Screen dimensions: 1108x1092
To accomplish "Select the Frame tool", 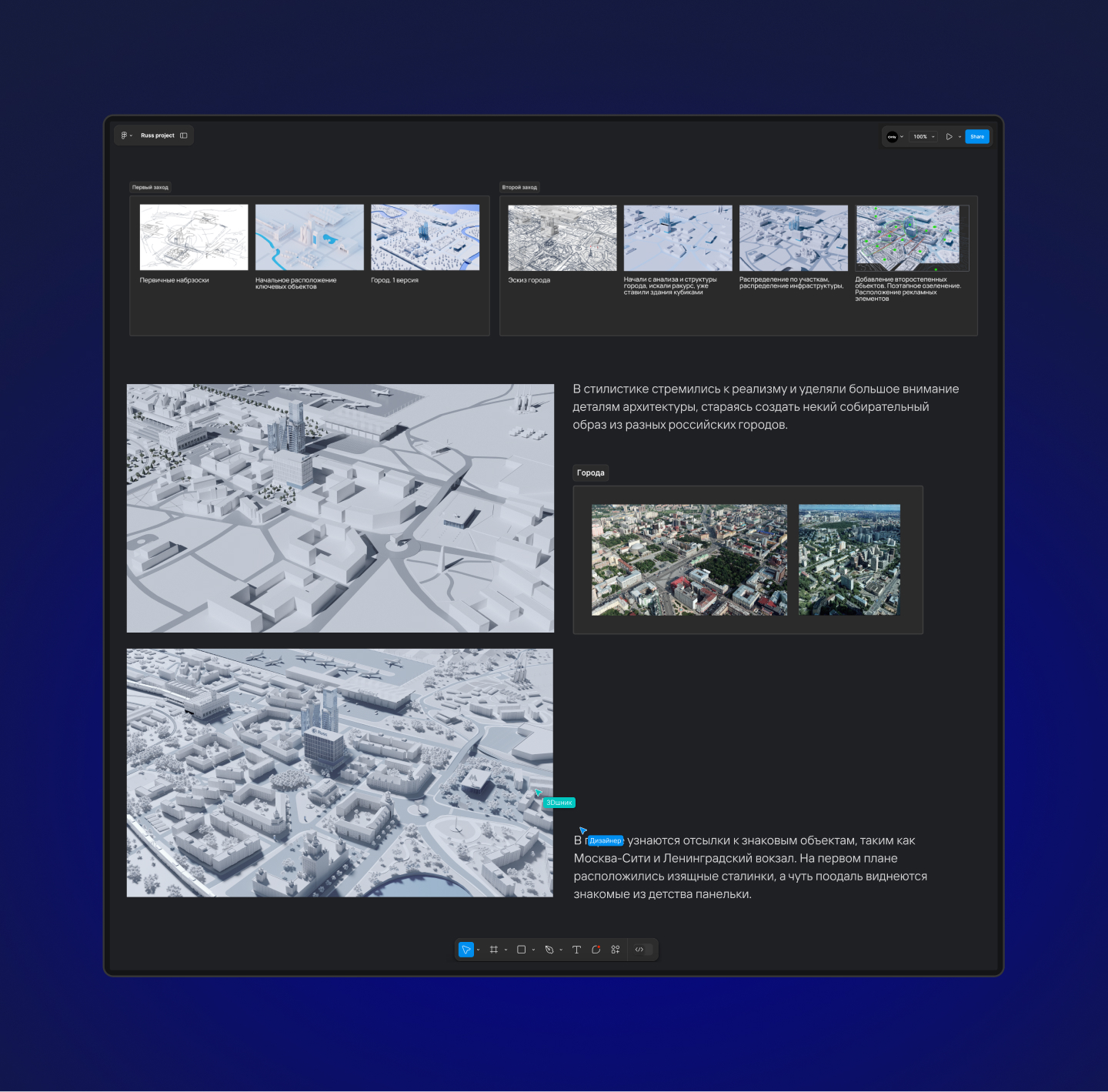I will [494, 950].
